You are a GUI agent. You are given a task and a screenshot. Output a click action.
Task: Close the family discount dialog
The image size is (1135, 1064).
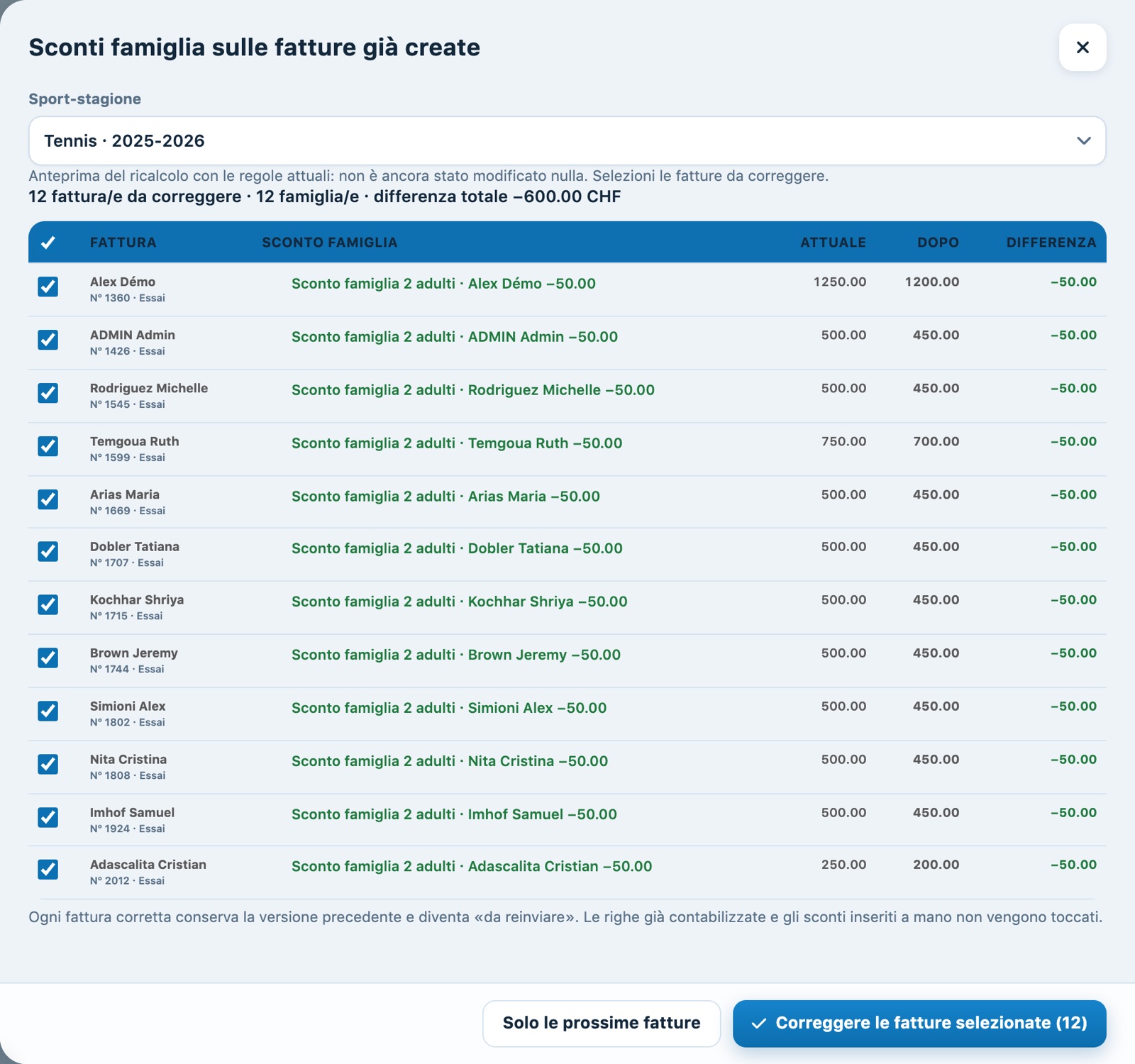pyautogui.click(x=1083, y=48)
